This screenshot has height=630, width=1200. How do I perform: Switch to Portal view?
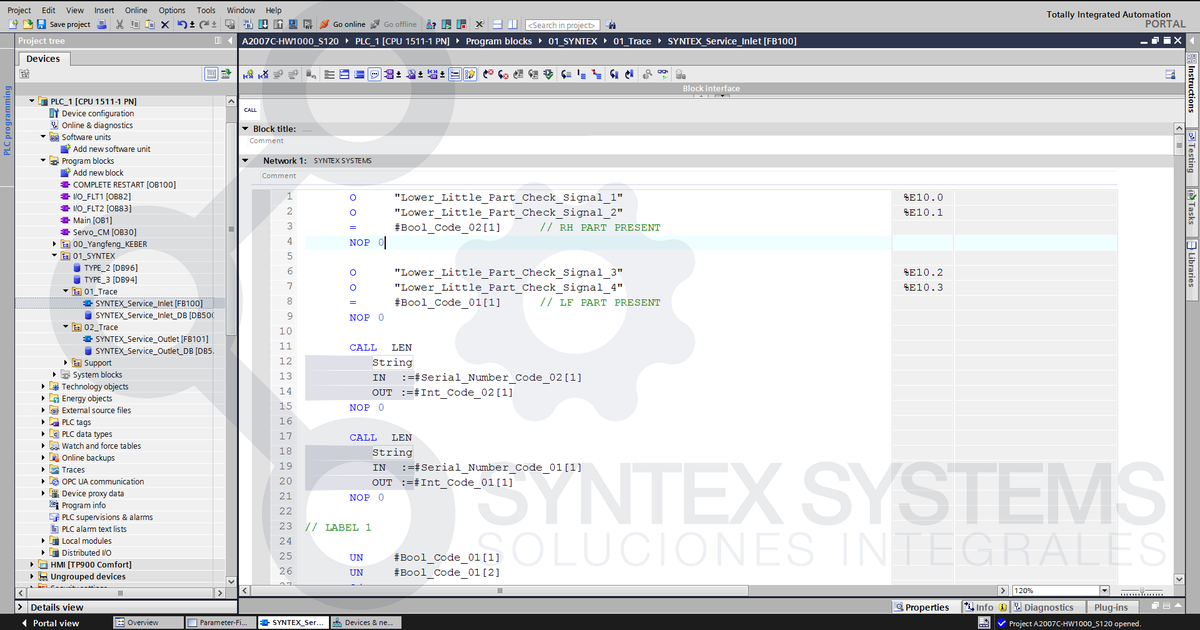pos(49,623)
